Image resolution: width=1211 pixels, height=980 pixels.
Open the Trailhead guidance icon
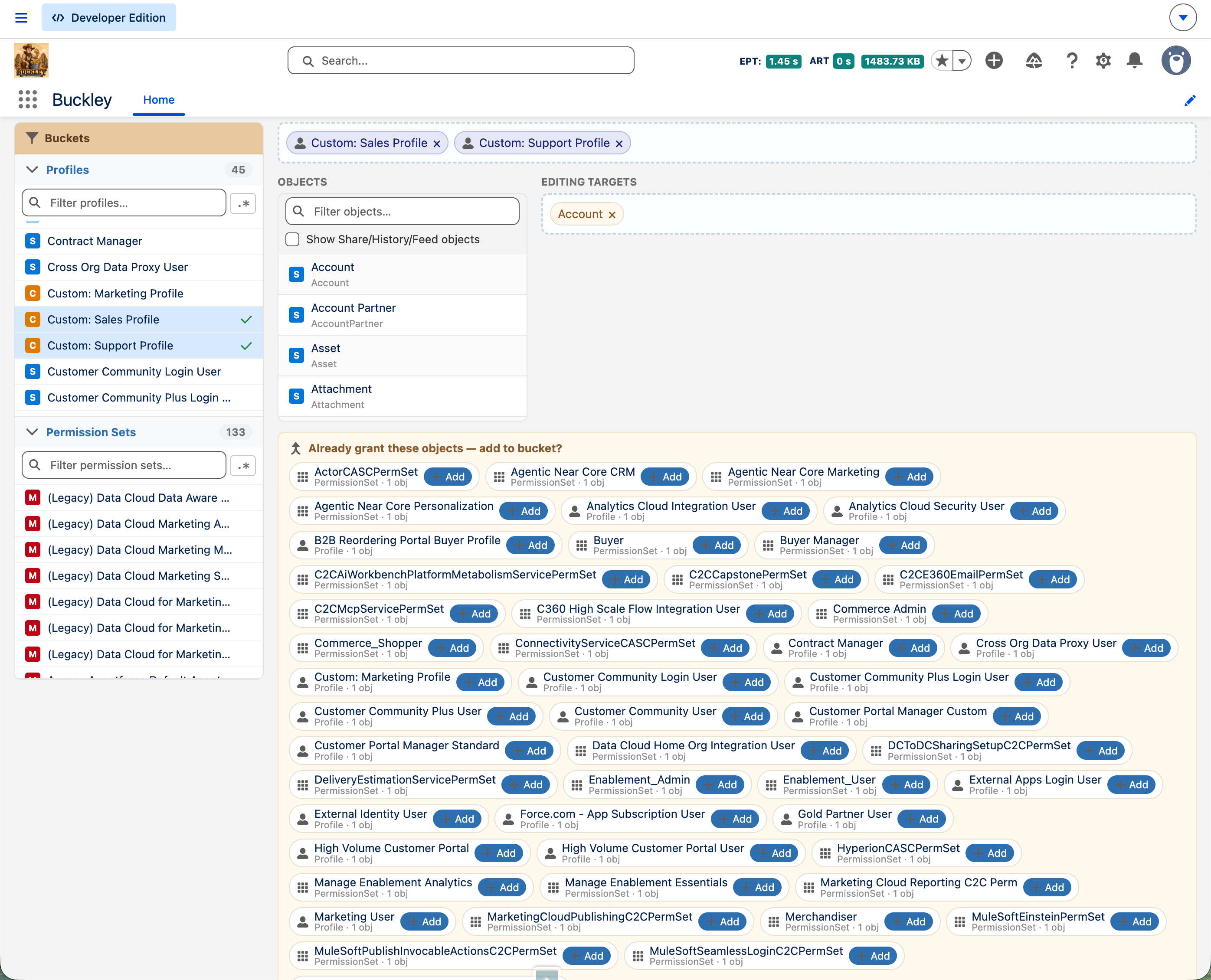[1033, 60]
